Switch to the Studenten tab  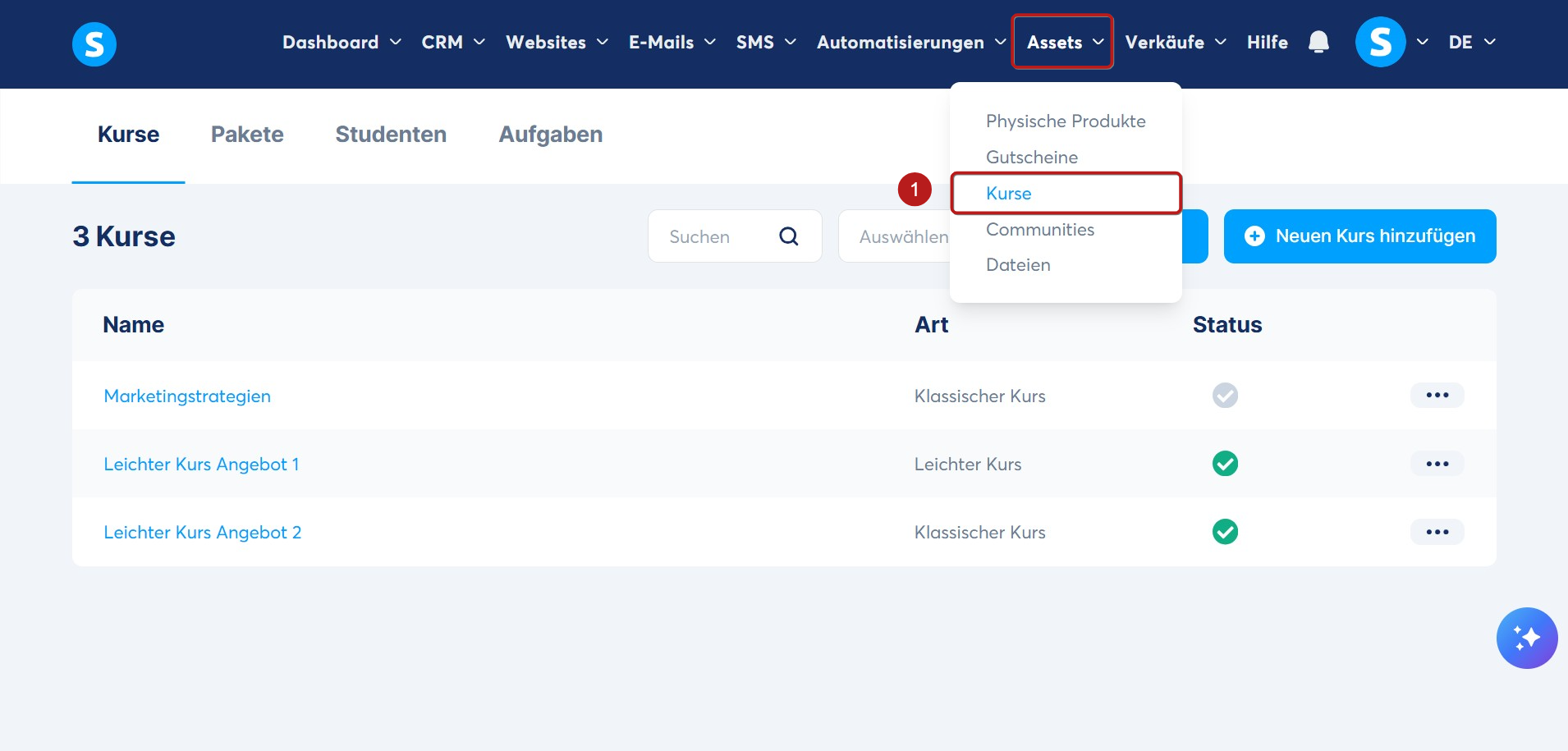click(x=391, y=135)
